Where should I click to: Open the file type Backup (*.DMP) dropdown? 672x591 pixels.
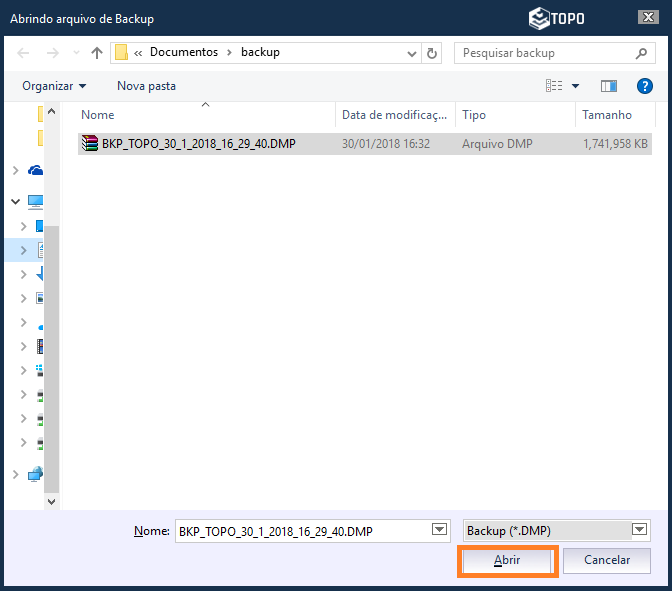click(640, 530)
